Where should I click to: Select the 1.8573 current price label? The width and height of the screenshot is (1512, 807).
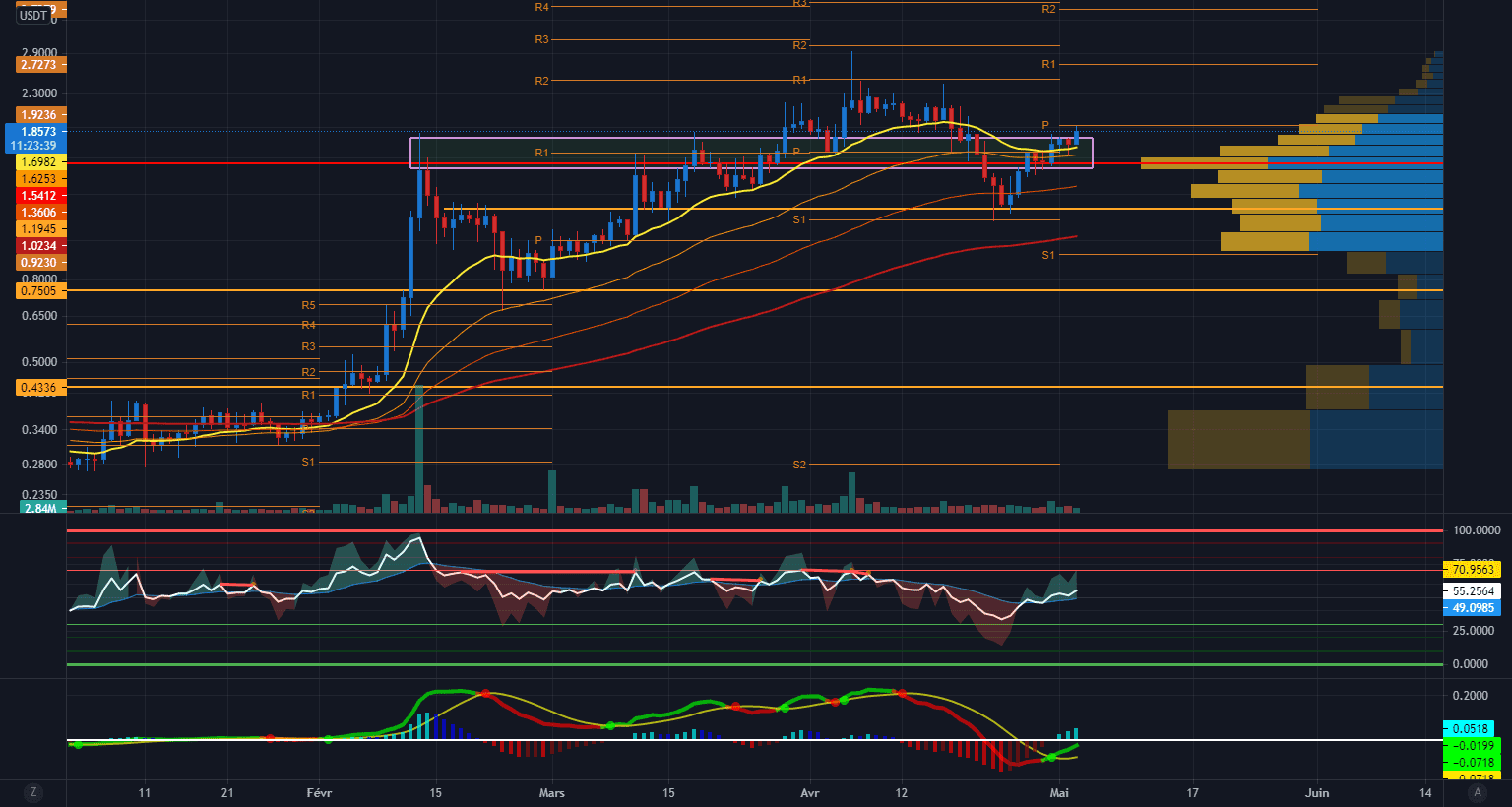pyautogui.click(x=38, y=131)
